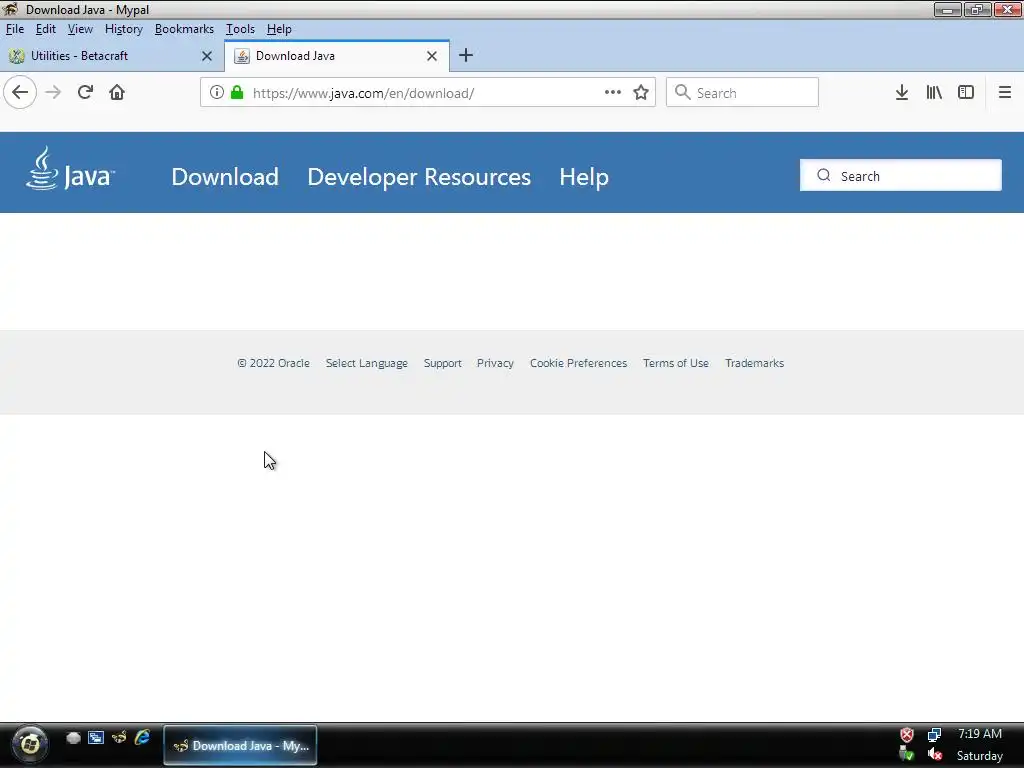Click the Download Java taskbar button
Screen dimensions: 1024x768
(x=240, y=745)
